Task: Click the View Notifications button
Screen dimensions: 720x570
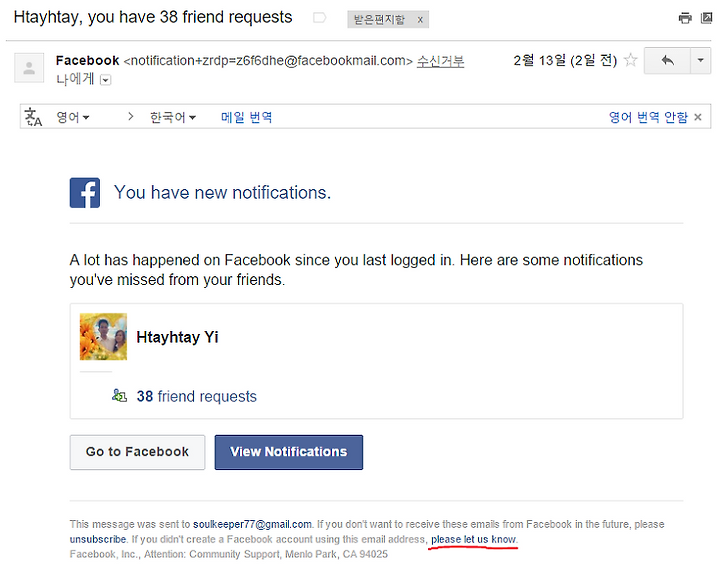Action: [289, 452]
